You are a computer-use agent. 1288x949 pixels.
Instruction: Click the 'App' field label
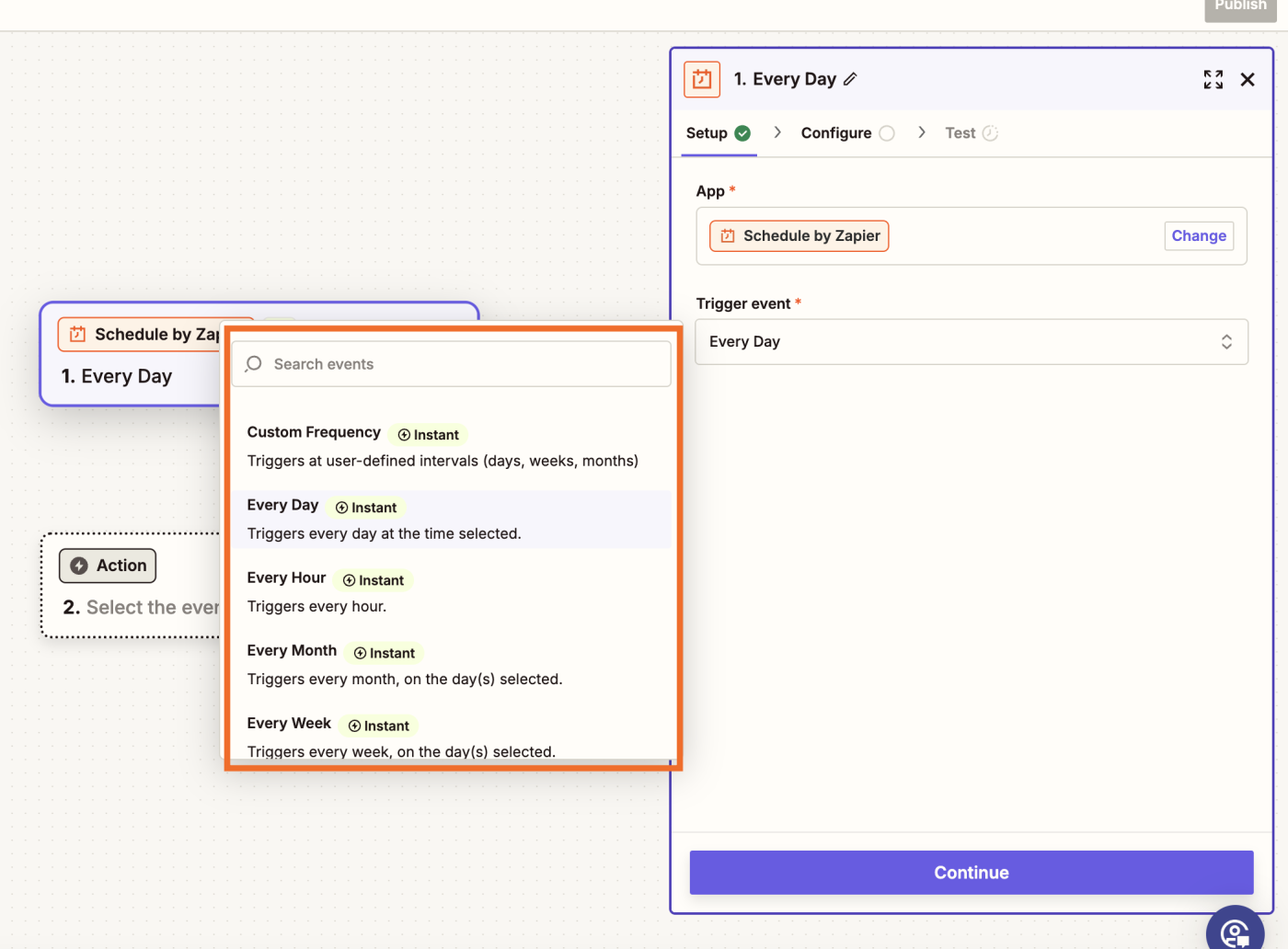tap(710, 191)
